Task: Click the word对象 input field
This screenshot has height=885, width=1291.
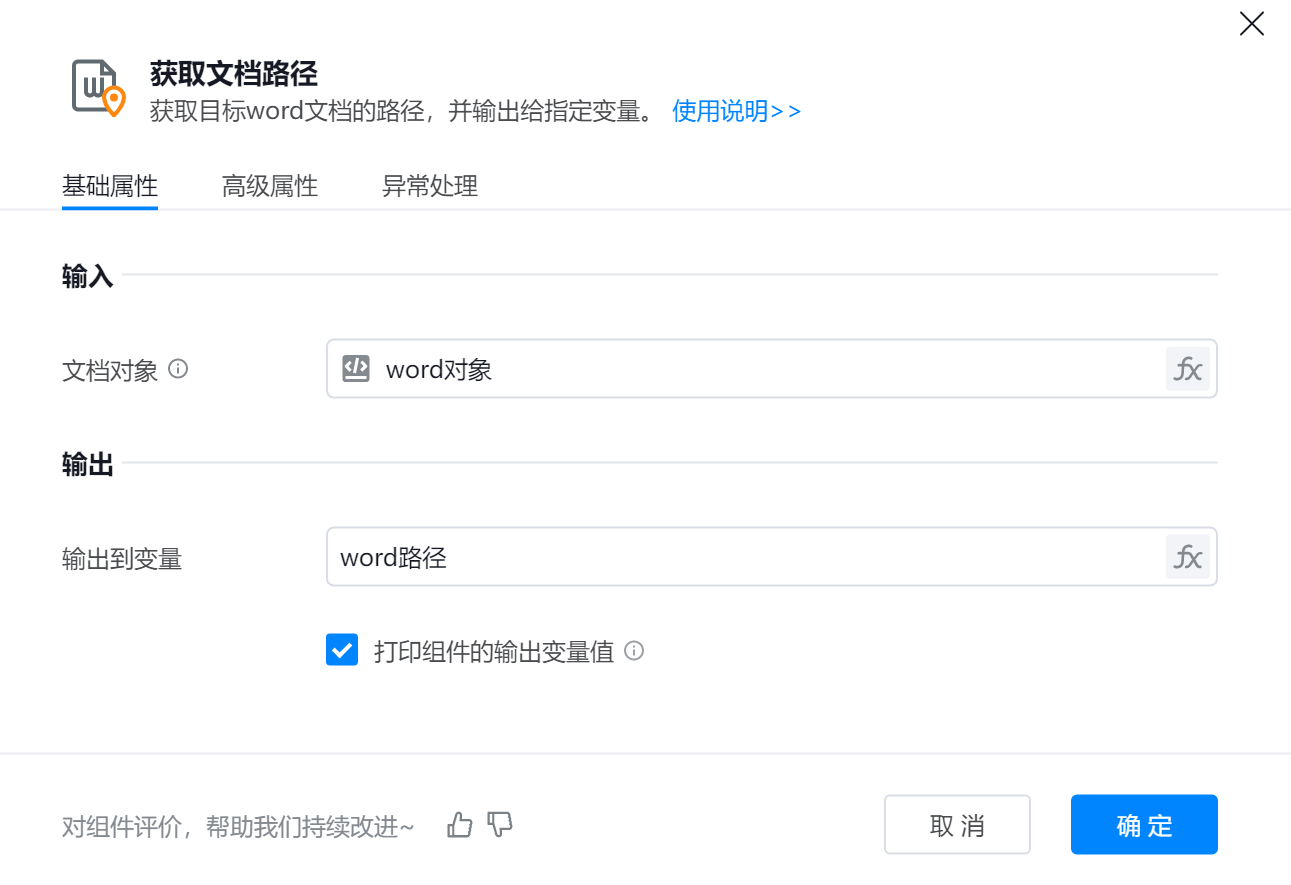Action: pos(760,369)
